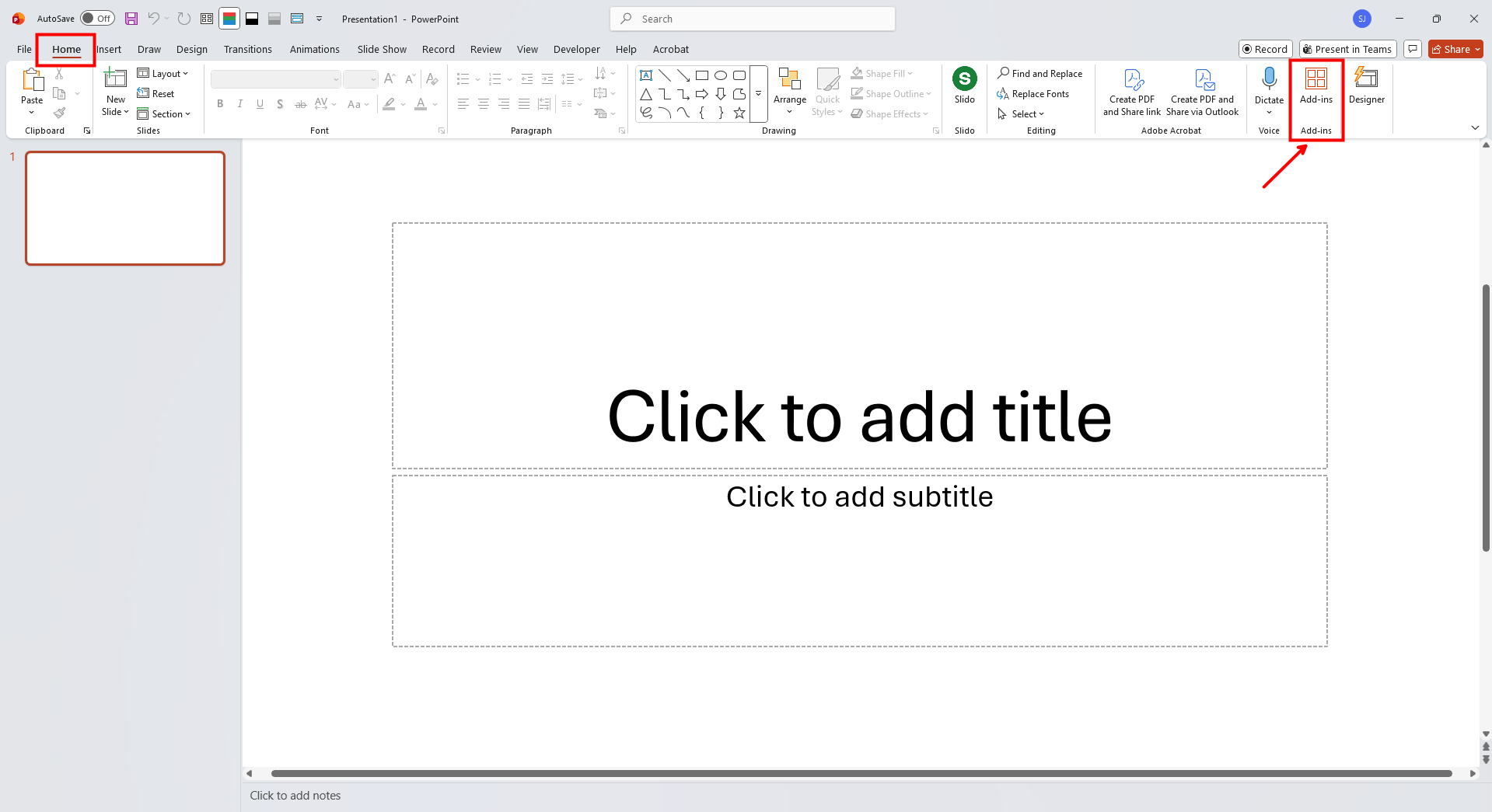Toggle the AutoSave switch

tap(96, 18)
